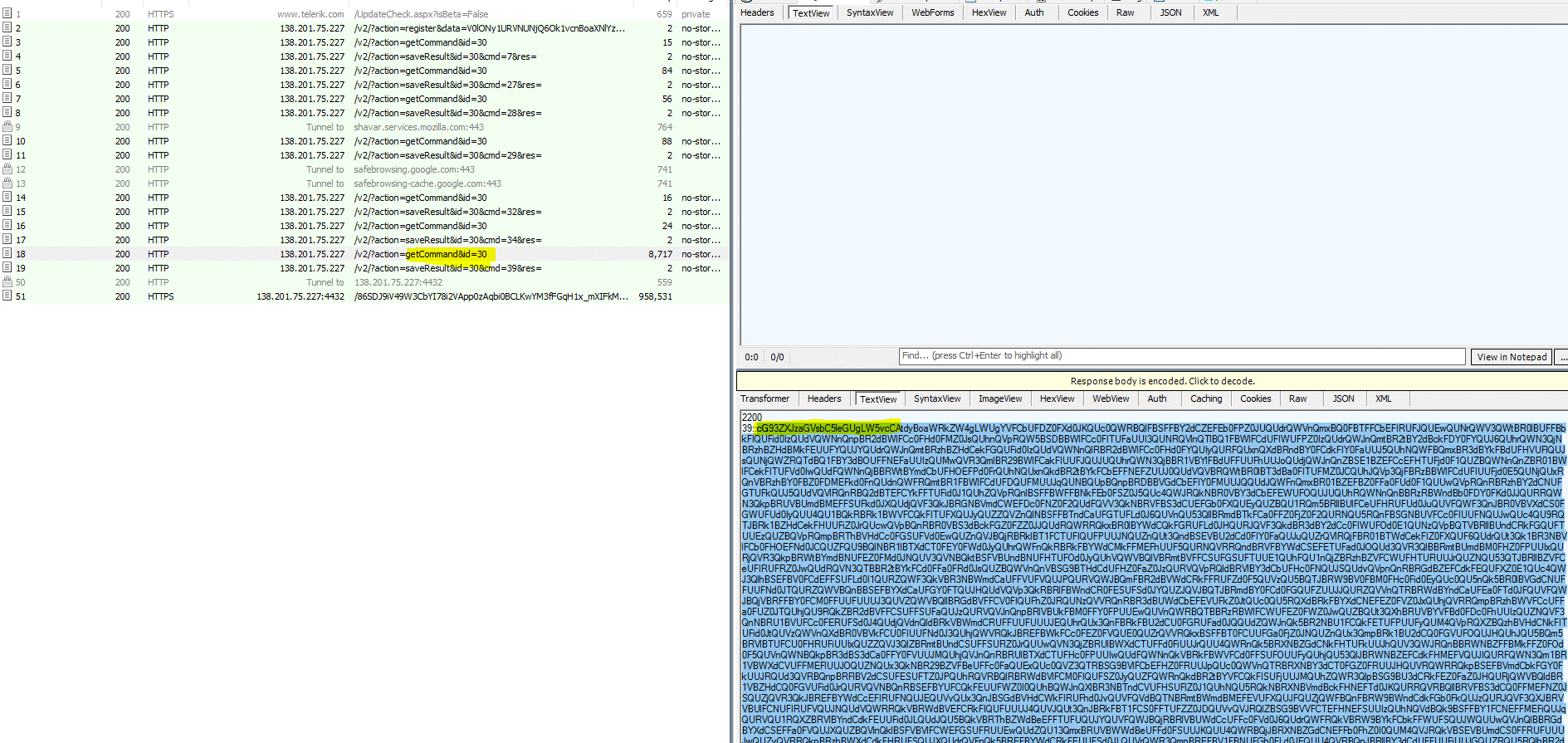
Task: Click into the Find text field
Action: pyautogui.click(x=1182, y=356)
